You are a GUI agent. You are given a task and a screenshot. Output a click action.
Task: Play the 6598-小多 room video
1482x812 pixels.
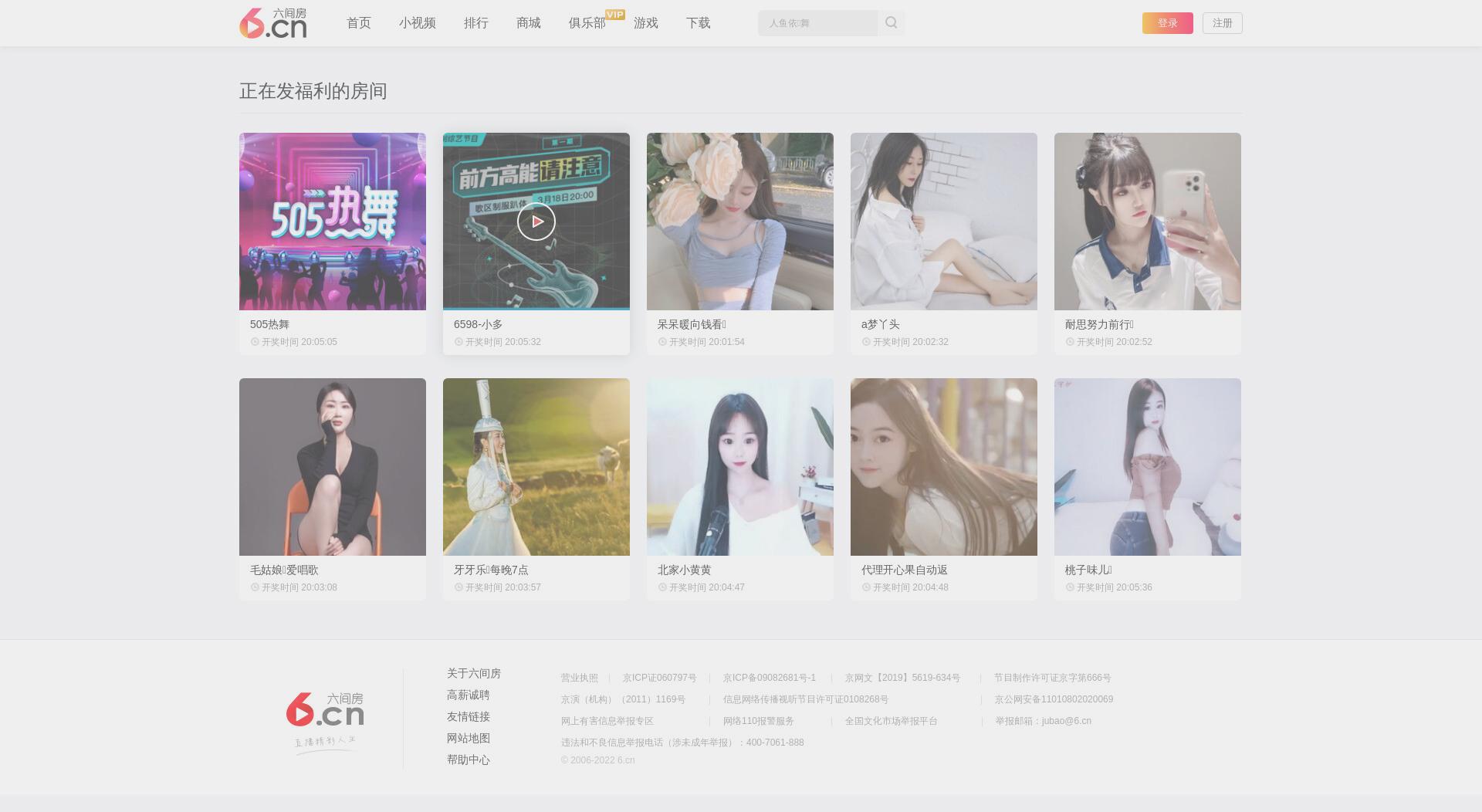coord(536,222)
